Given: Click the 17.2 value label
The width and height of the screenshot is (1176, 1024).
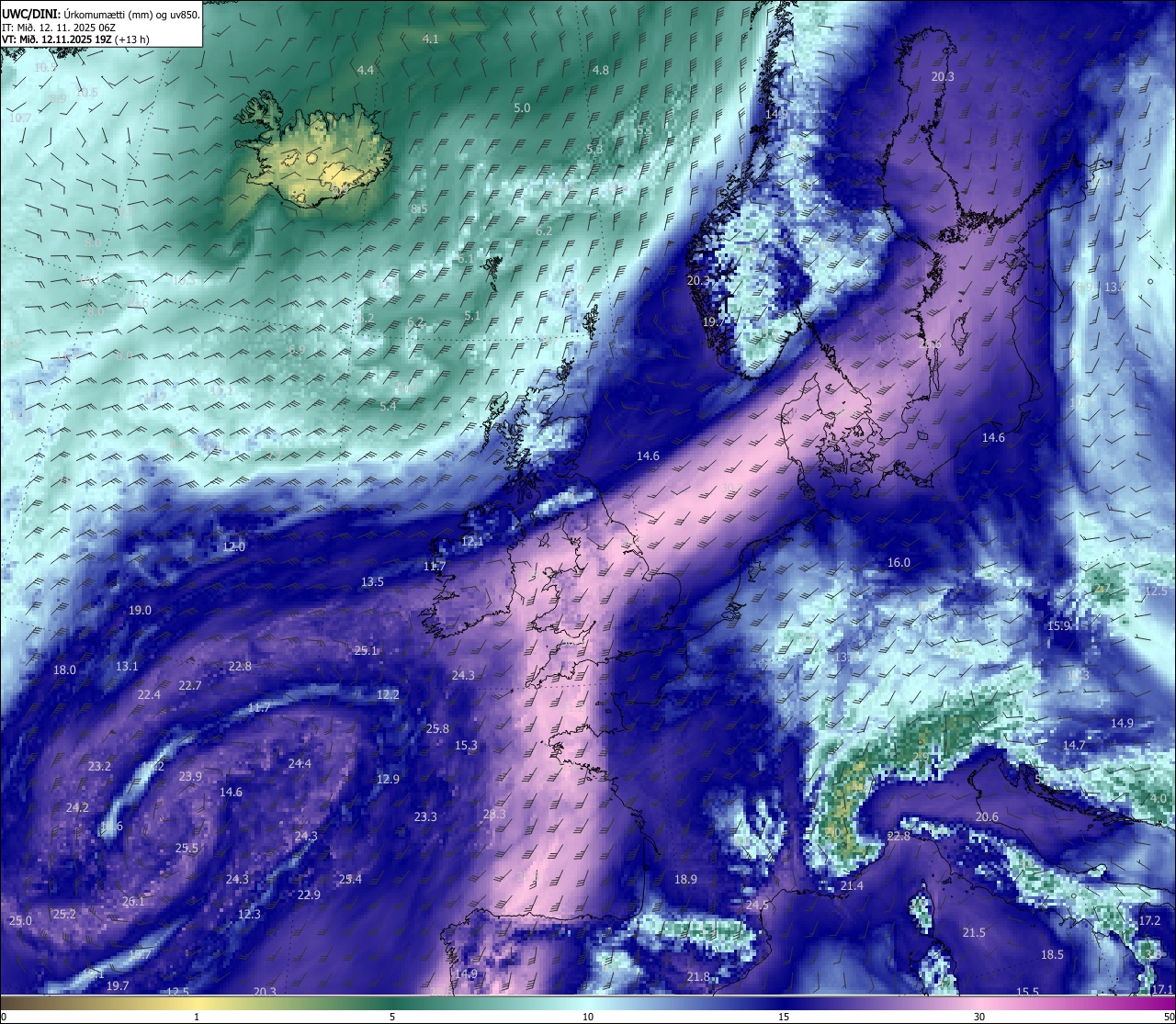Looking at the screenshot, I should coord(1149,920).
